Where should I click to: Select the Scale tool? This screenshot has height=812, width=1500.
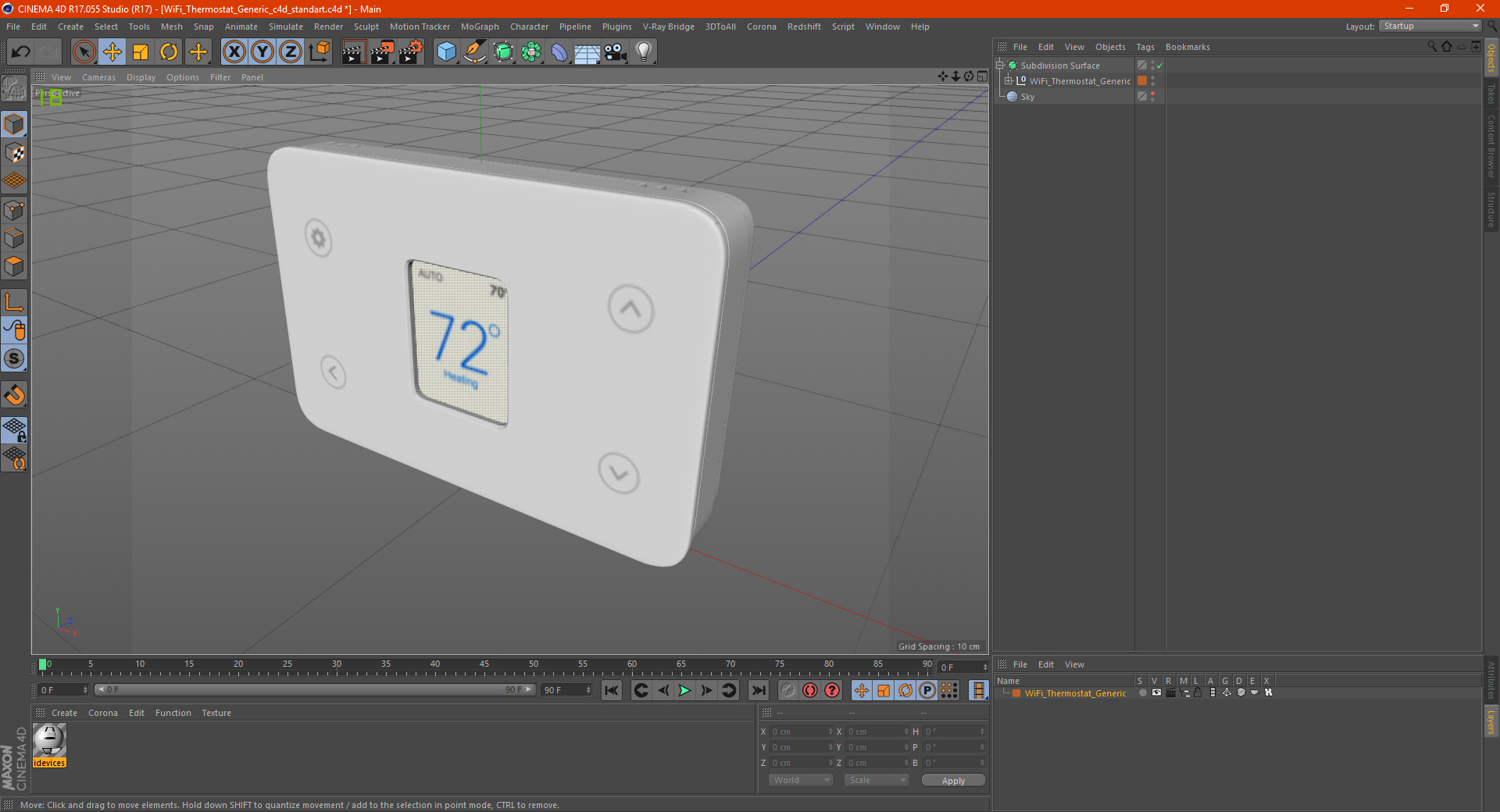(141, 52)
